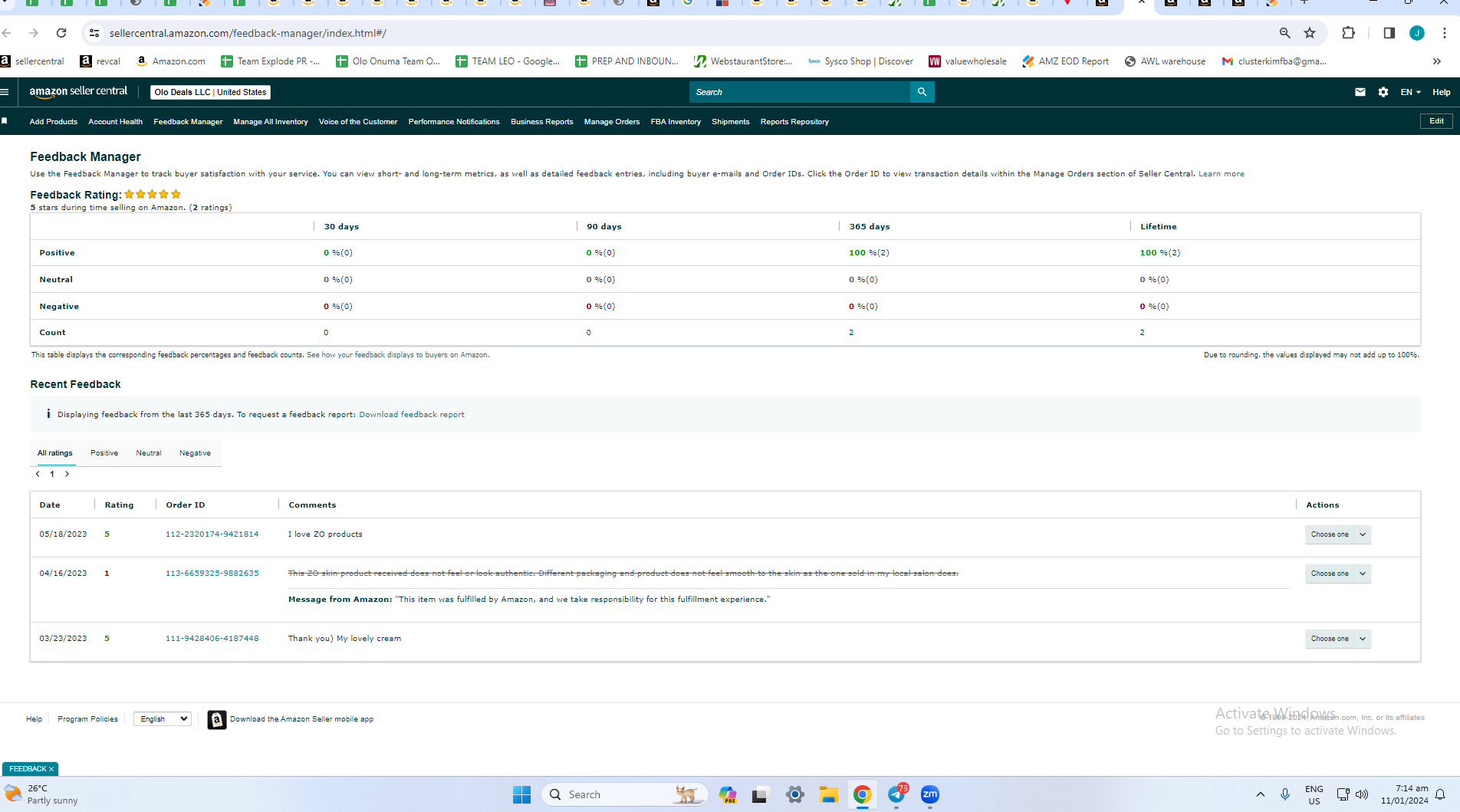
Task: Open order 112-2320174-9421814
Action: [212, 534]
